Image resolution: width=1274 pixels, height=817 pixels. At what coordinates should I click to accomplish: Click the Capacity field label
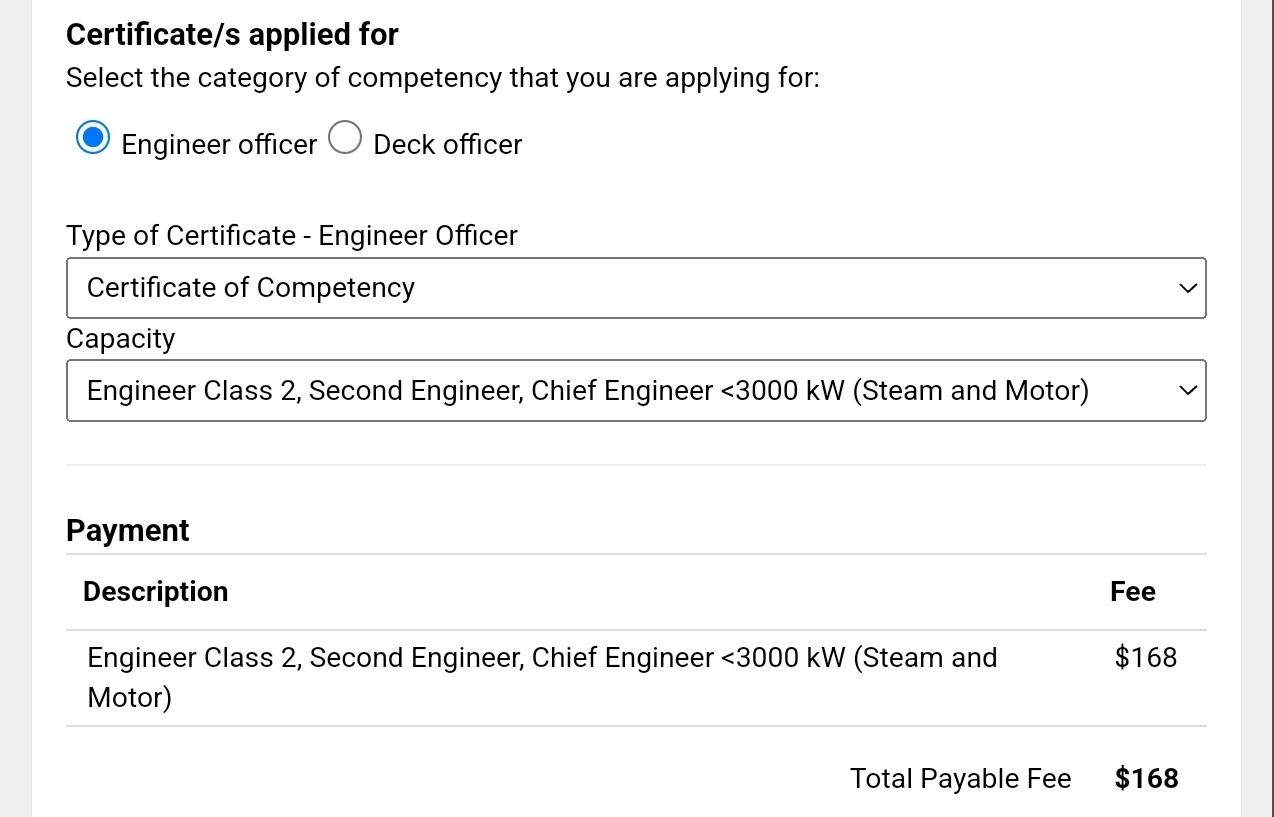click(120, 339)
